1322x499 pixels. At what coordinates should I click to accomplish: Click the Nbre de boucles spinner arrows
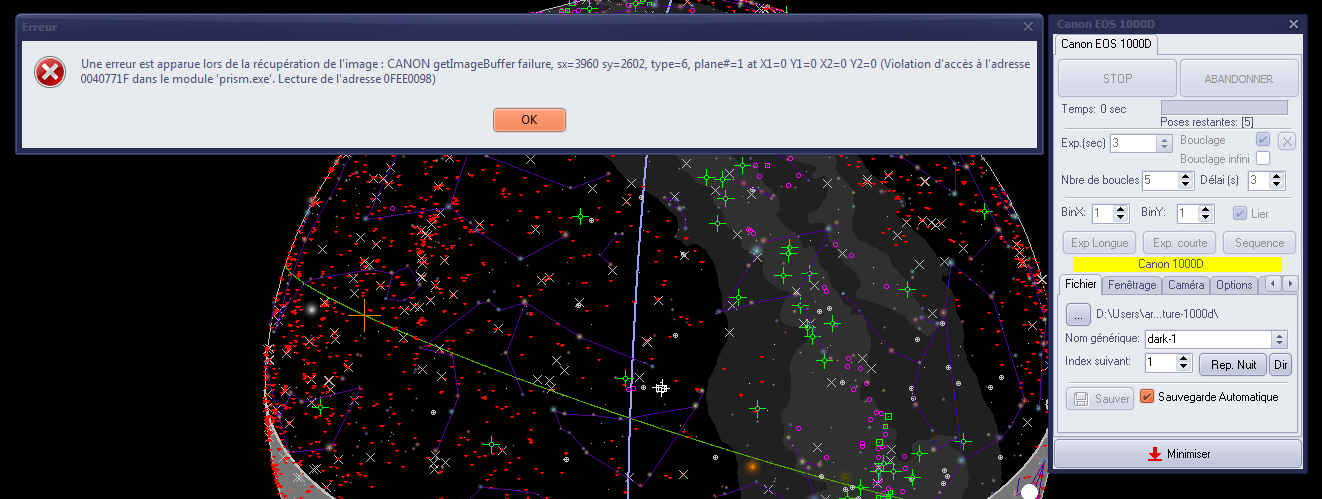pyautogui.click(x=1186, y=181)
